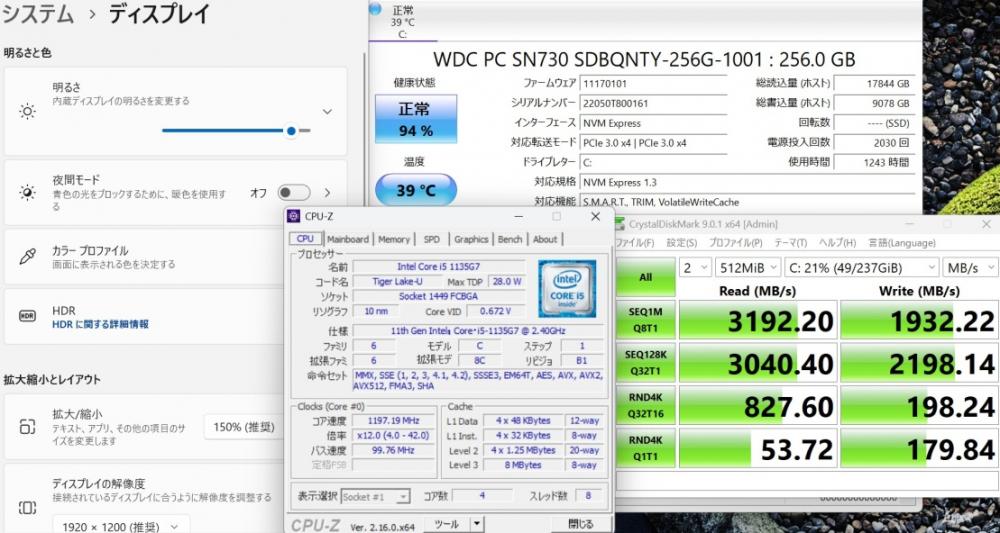Viewport: 1000px width, 533px height.
Task: Click the firmware field 11170101
Action: (x=653, y=83)
